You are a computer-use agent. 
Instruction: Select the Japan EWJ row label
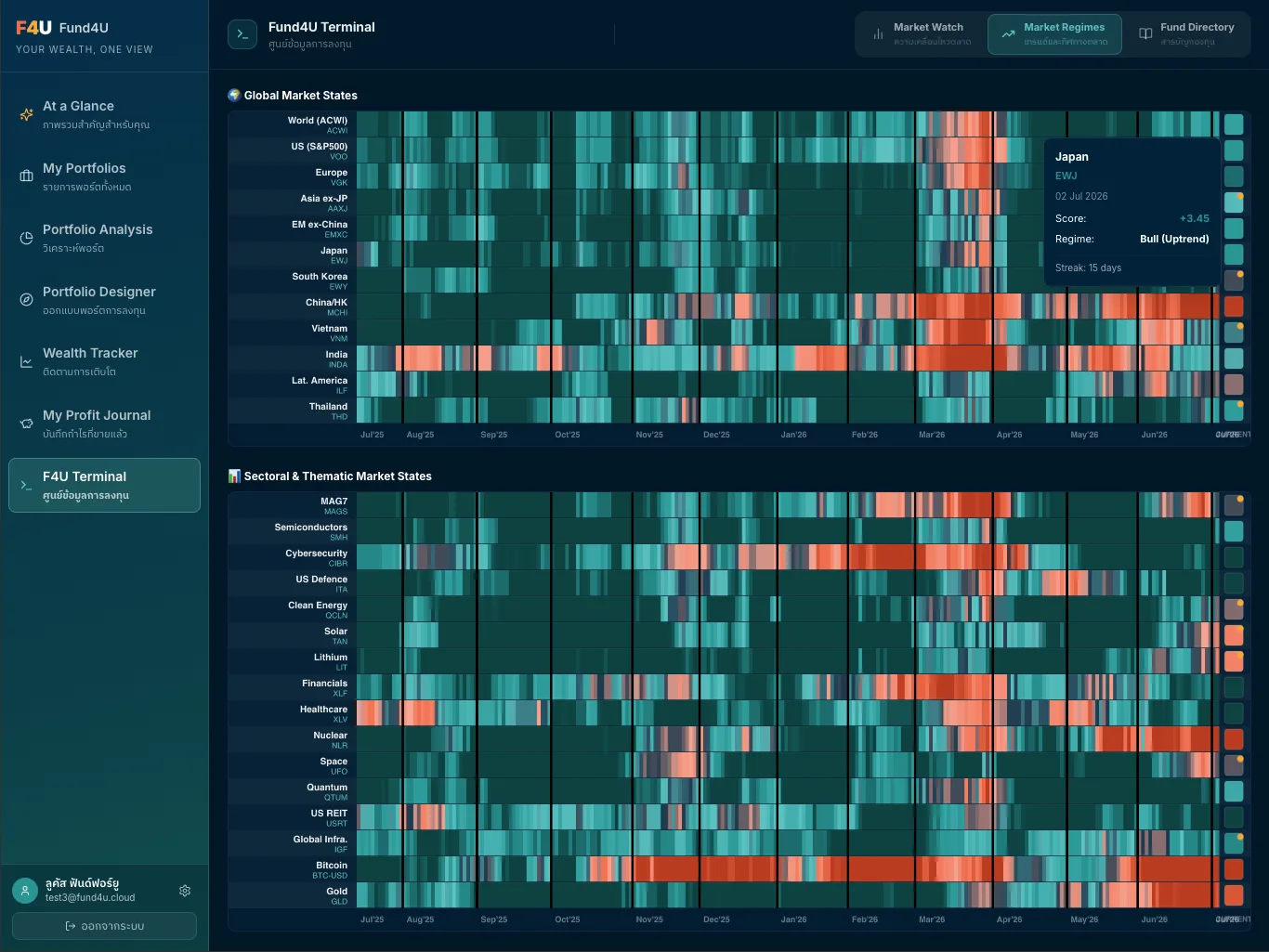pyautogui.click(x=334, y=254)
